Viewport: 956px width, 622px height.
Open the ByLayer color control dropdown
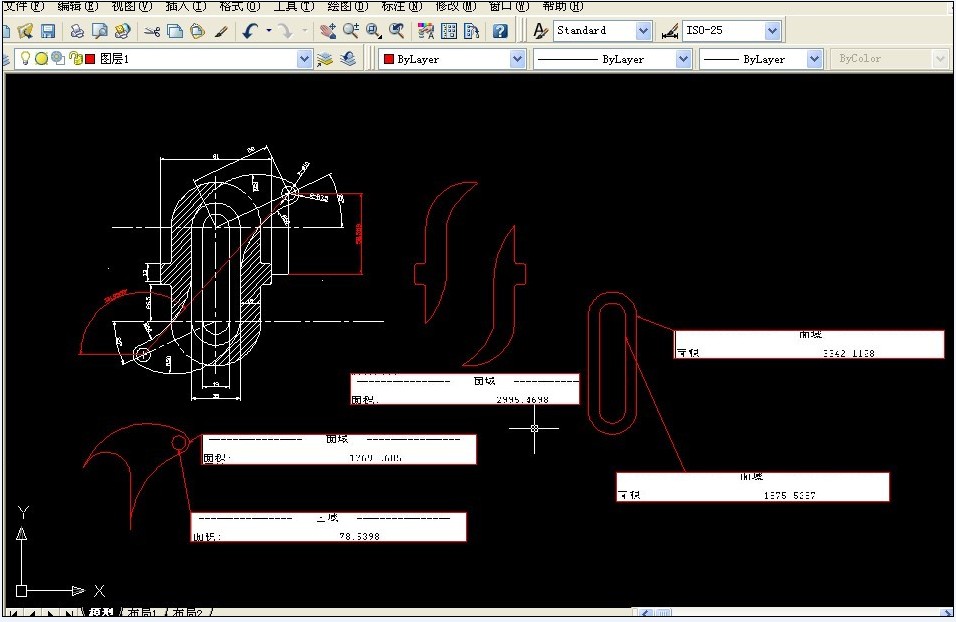pyautogui.click(x=517, y=59)
